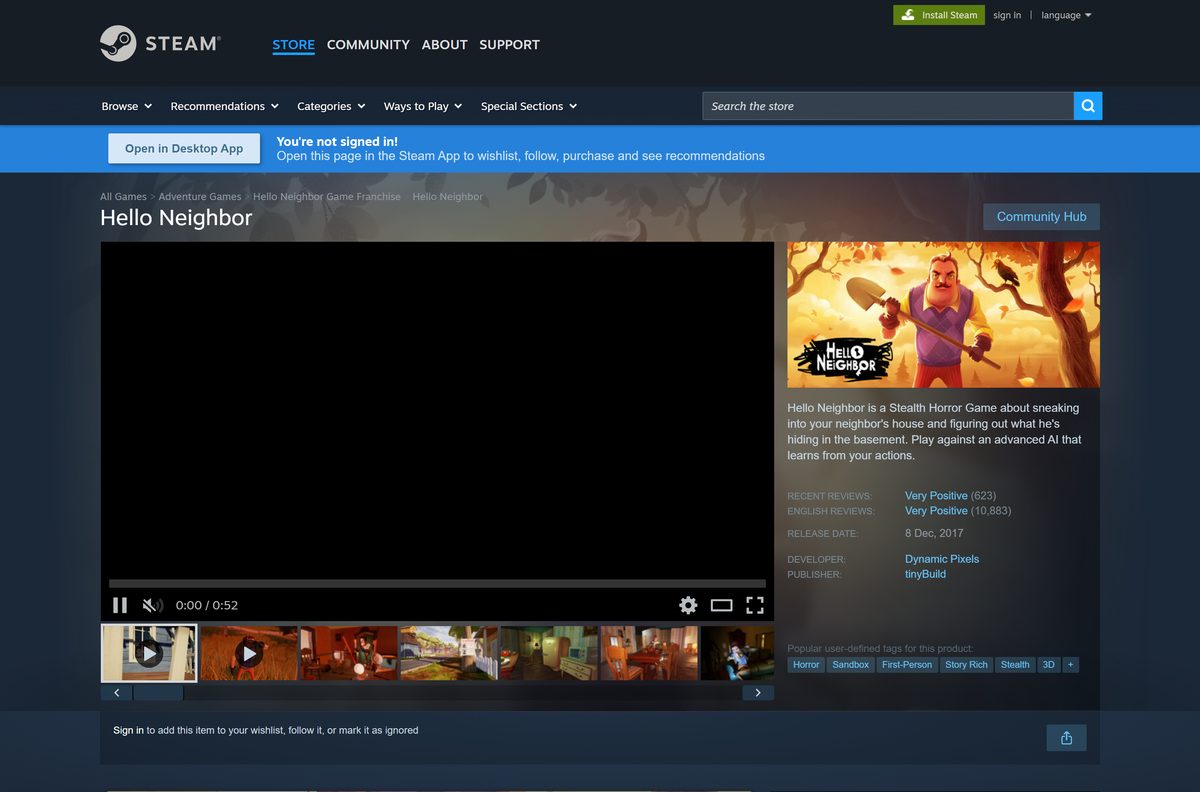This screenshot has height=792, width=1200.
Task: Click the All Games breadcrumb
Action: coord(123,197)
